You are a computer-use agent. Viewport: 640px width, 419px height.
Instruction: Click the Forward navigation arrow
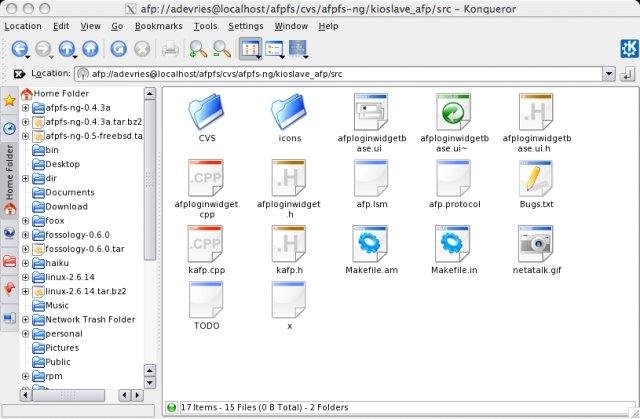click(x=43, y=49)
